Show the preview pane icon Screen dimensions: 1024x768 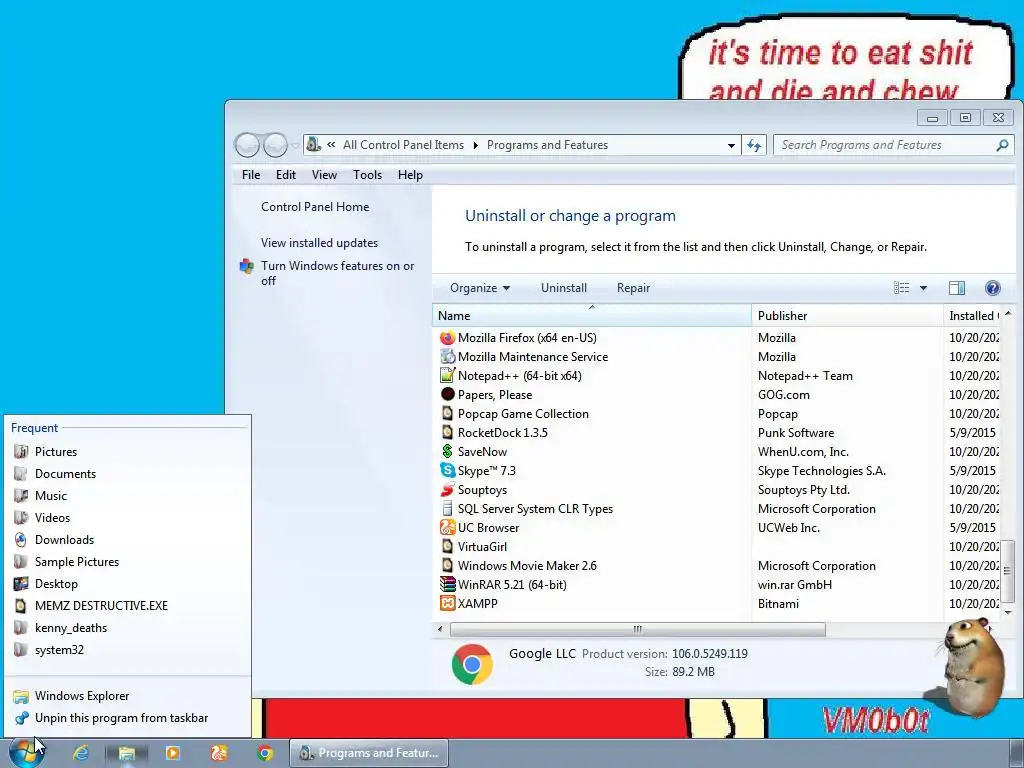pyautogui.click(x=957, y=288)
